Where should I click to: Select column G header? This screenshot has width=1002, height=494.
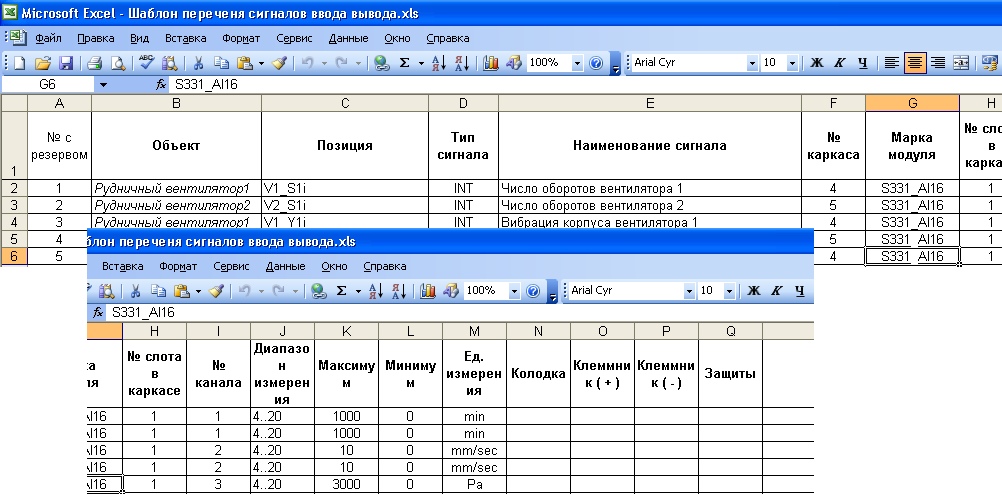(913, 104)
